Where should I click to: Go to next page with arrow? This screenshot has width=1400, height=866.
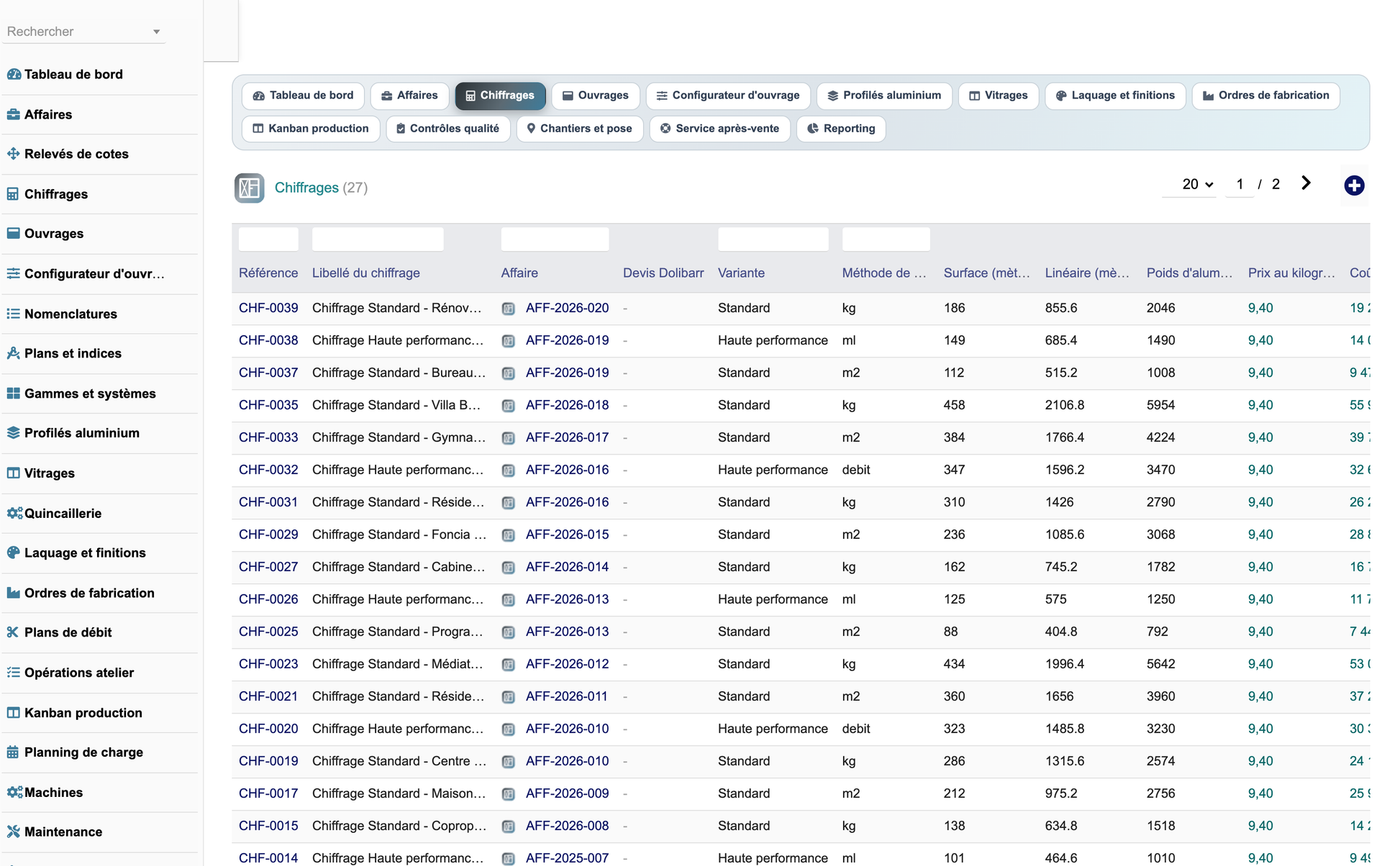tap(1306, 183)
